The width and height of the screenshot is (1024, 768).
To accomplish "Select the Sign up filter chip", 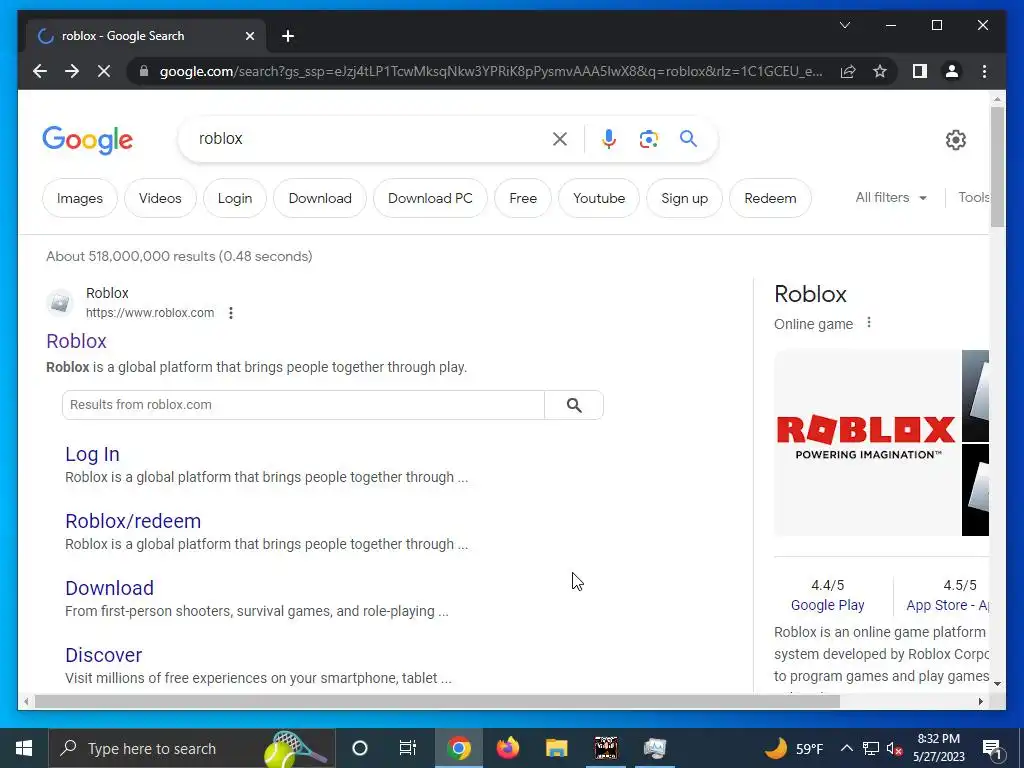I will point(684,198).
